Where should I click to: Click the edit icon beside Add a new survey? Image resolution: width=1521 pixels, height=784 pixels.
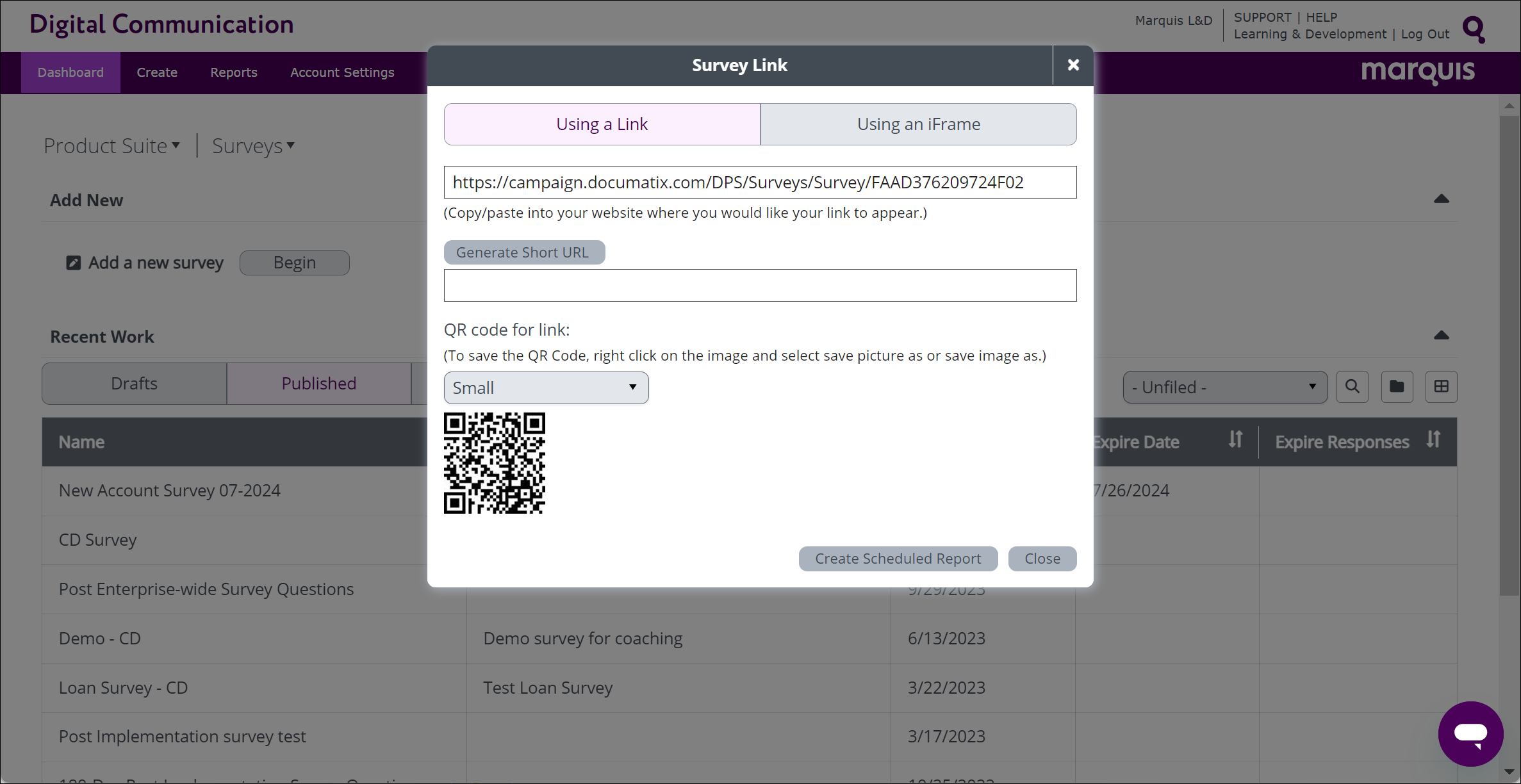tap(74, 263)
